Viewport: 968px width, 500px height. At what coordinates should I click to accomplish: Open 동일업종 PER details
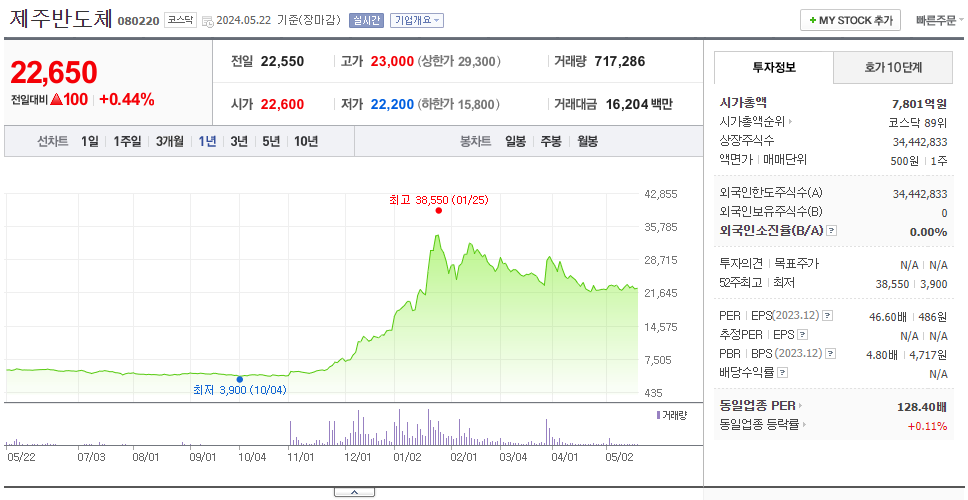coord(761,406)
